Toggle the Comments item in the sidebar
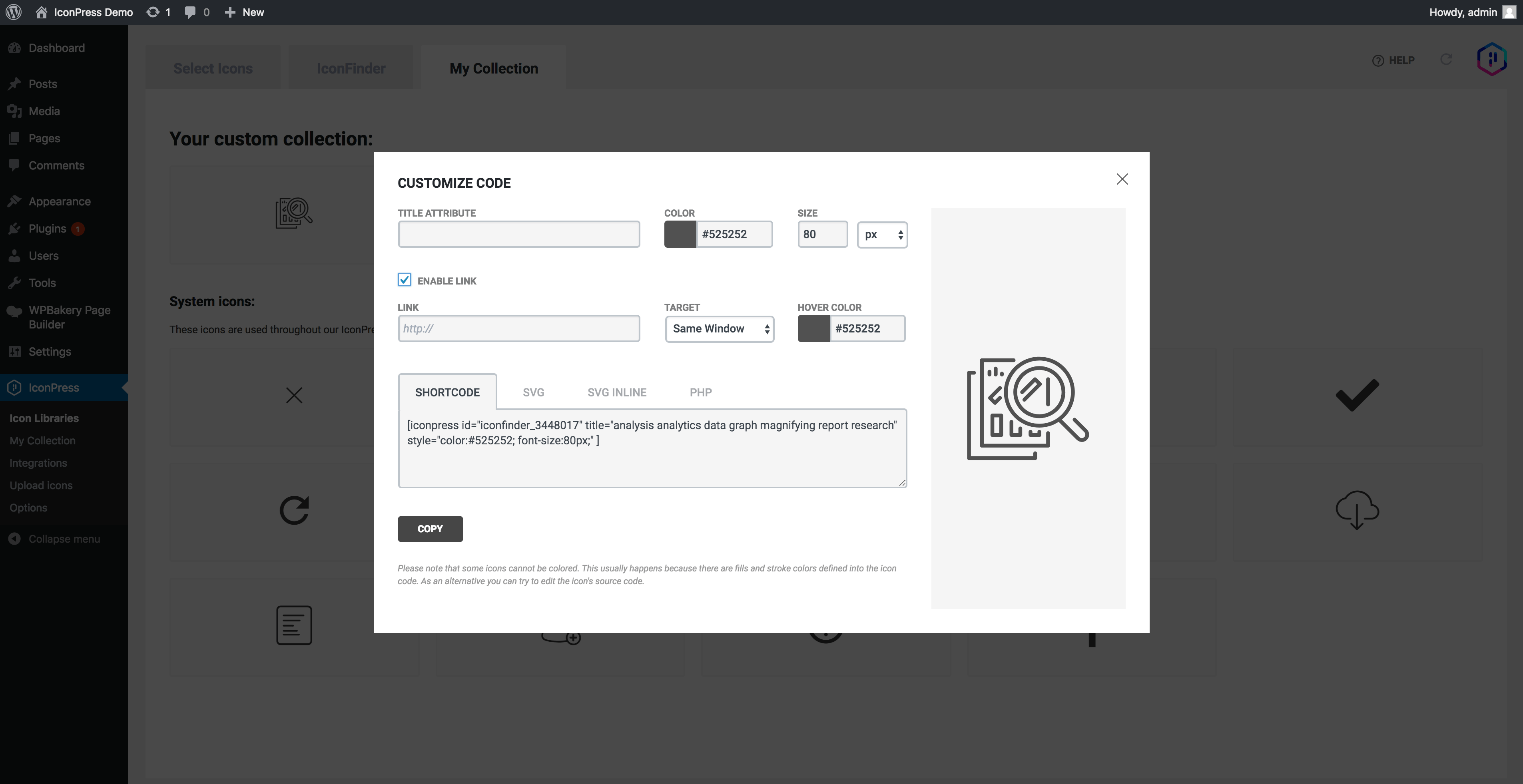The image size is (1523, 784). 57,165
